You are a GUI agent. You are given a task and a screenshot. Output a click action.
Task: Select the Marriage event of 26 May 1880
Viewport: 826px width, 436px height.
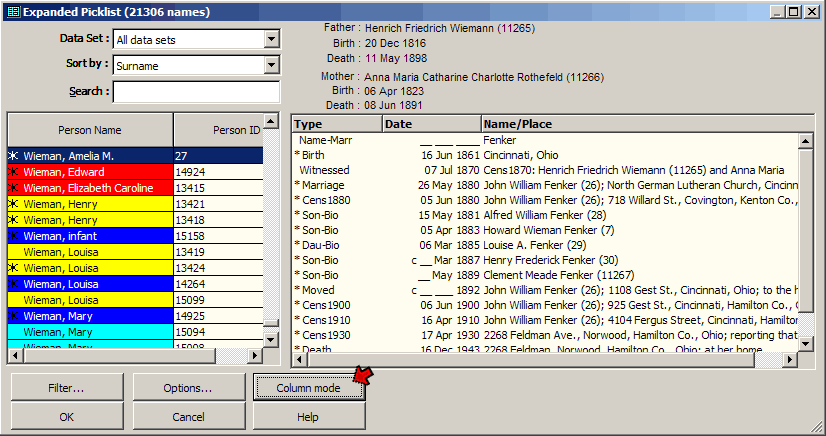545,185
